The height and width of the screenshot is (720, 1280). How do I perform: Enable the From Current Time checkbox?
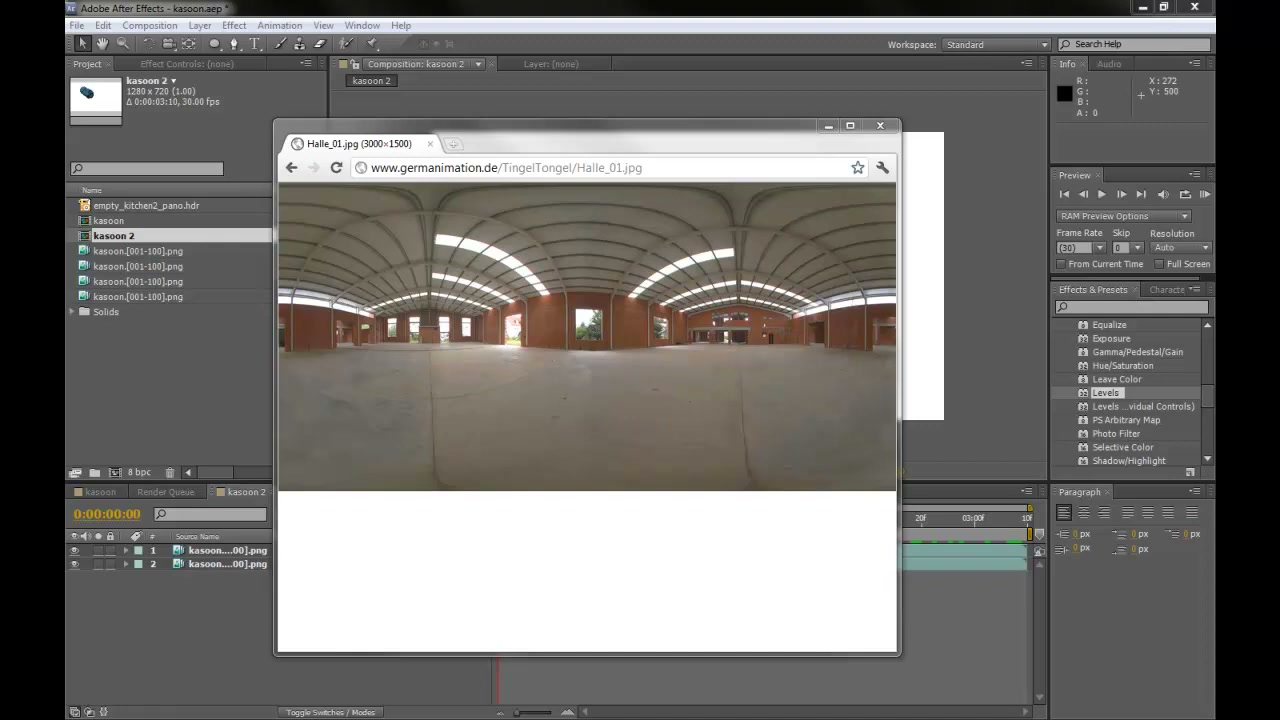point(1061,264)
